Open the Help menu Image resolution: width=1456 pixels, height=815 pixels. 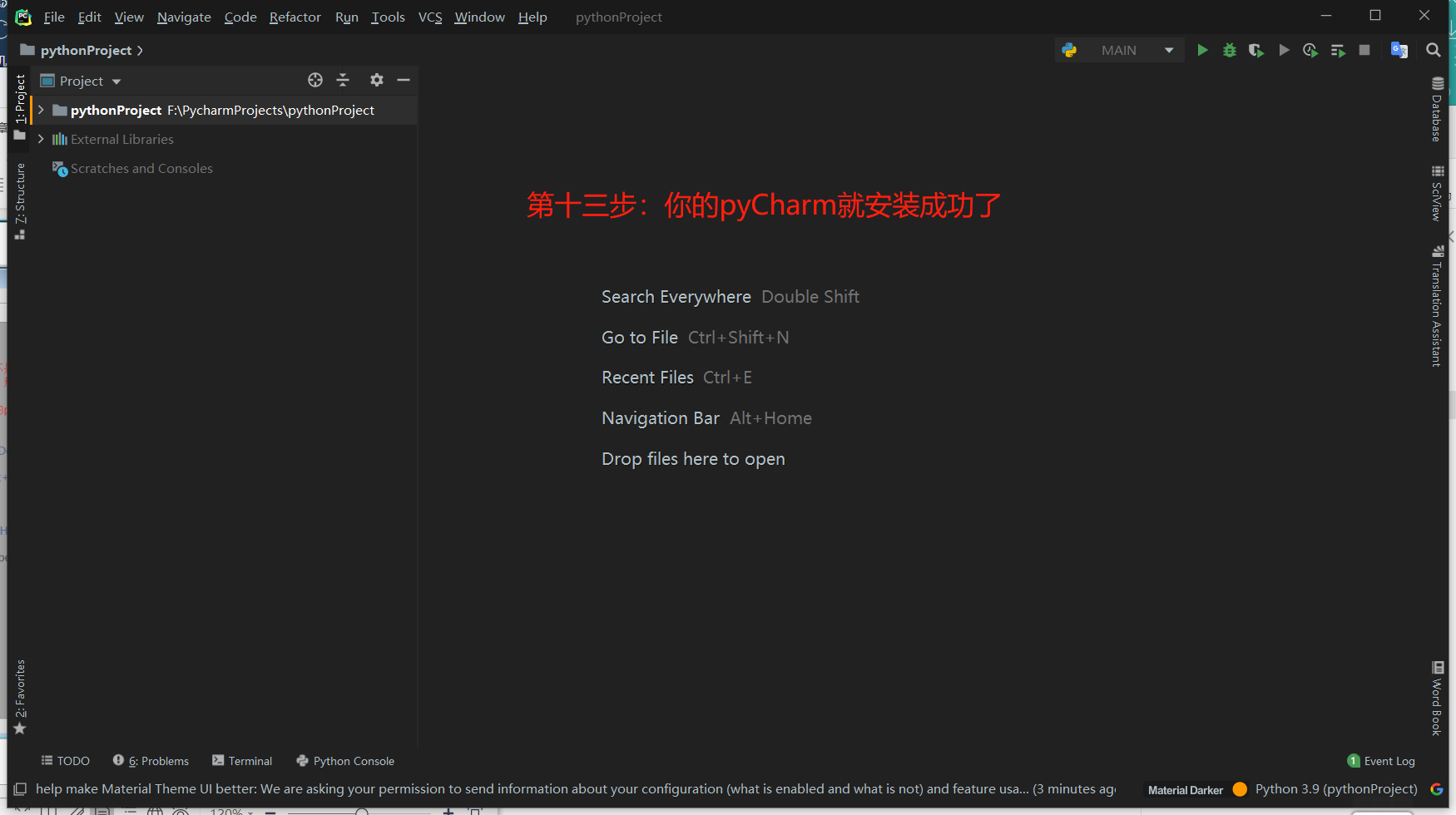pos(532,17)
